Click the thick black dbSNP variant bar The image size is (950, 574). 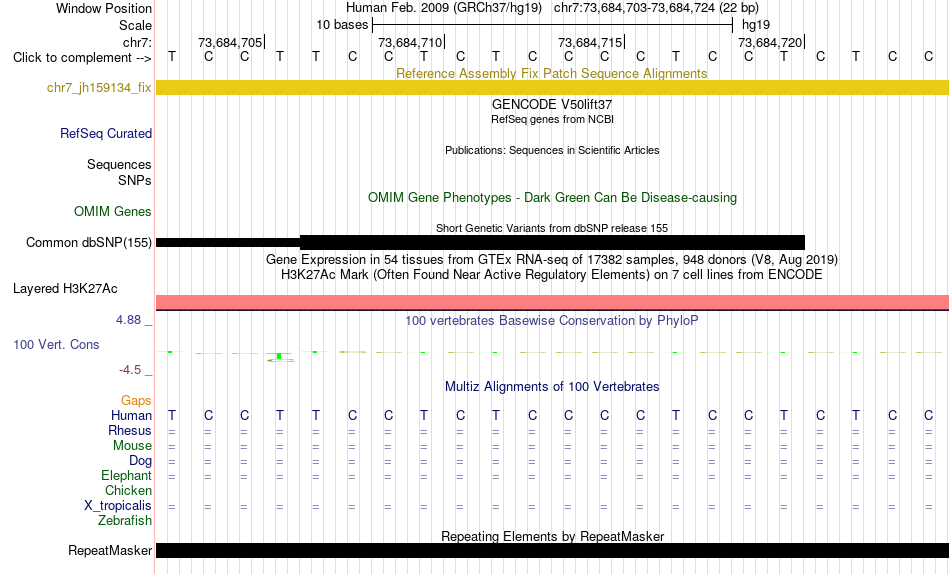552,242
